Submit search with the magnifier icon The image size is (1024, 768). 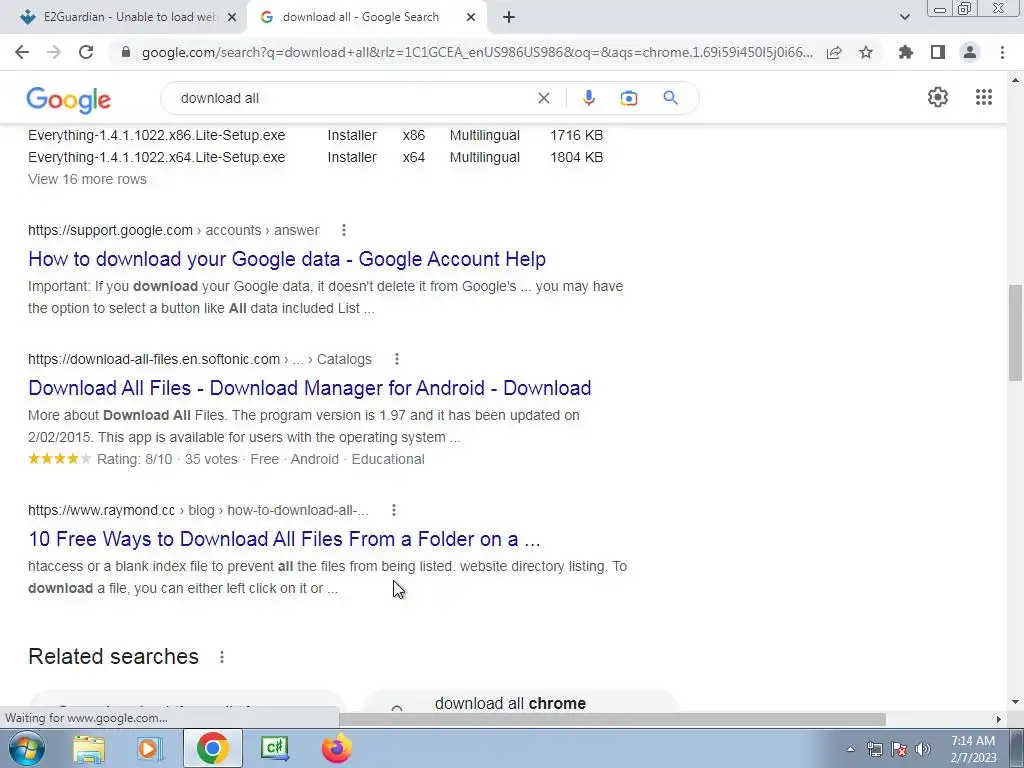point(670,98)
